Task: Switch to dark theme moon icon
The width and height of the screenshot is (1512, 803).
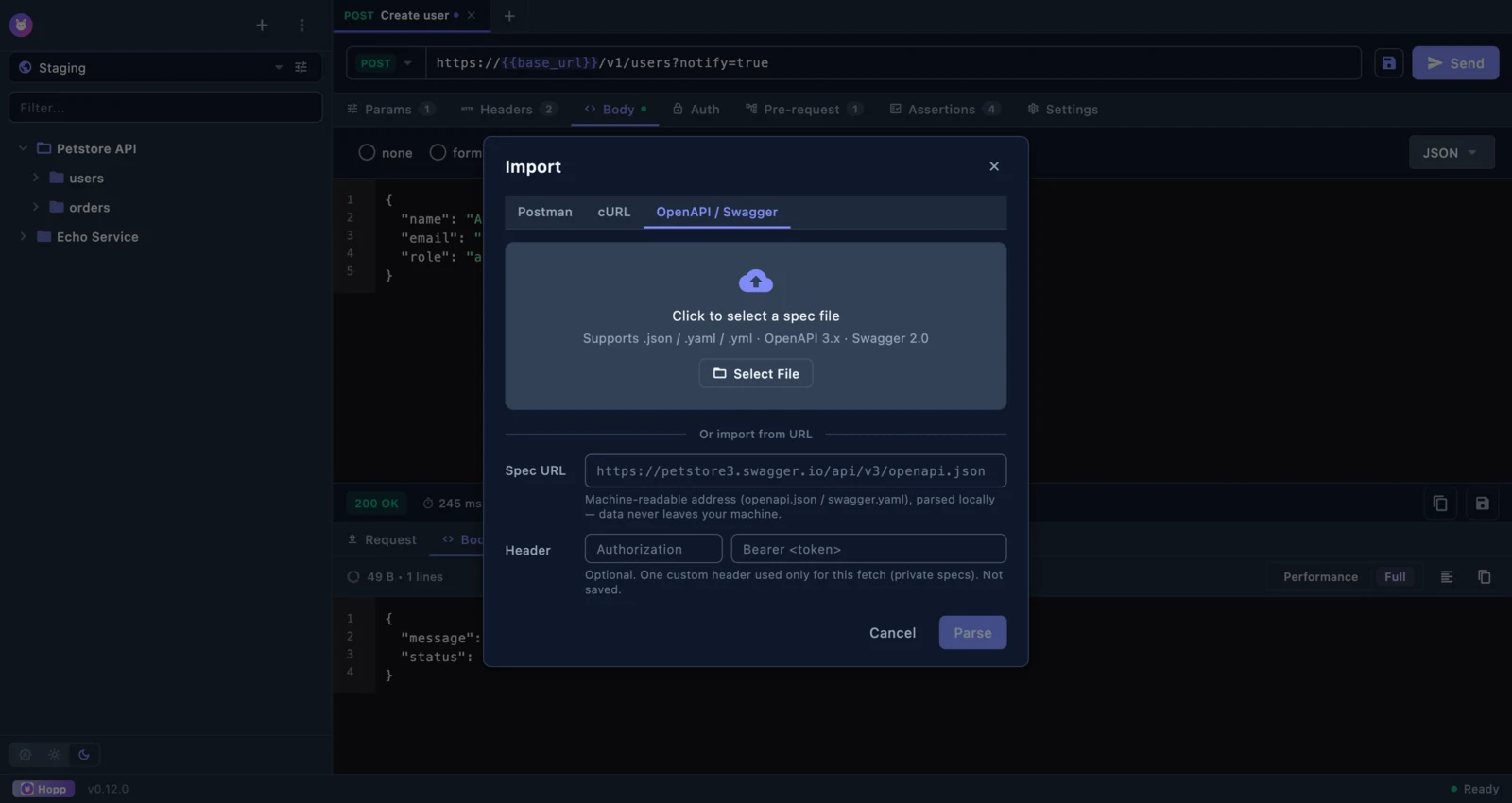Action: pyautogui.click(x=84, y=755)
